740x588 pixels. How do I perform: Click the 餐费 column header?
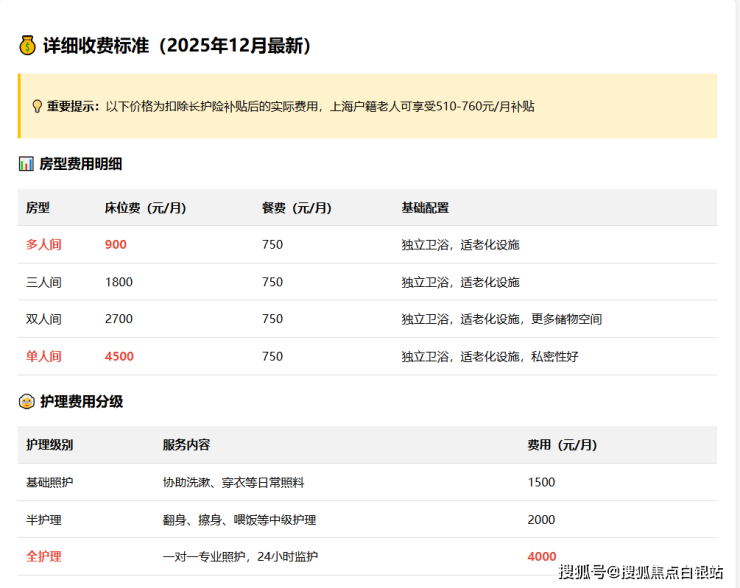click(296, 208)
